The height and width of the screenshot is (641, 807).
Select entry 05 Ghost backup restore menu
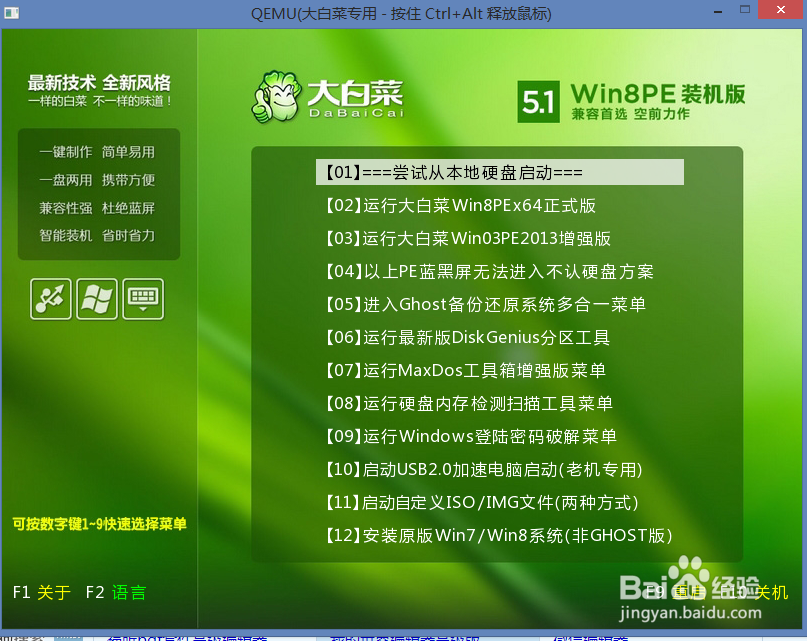(485, 304)
